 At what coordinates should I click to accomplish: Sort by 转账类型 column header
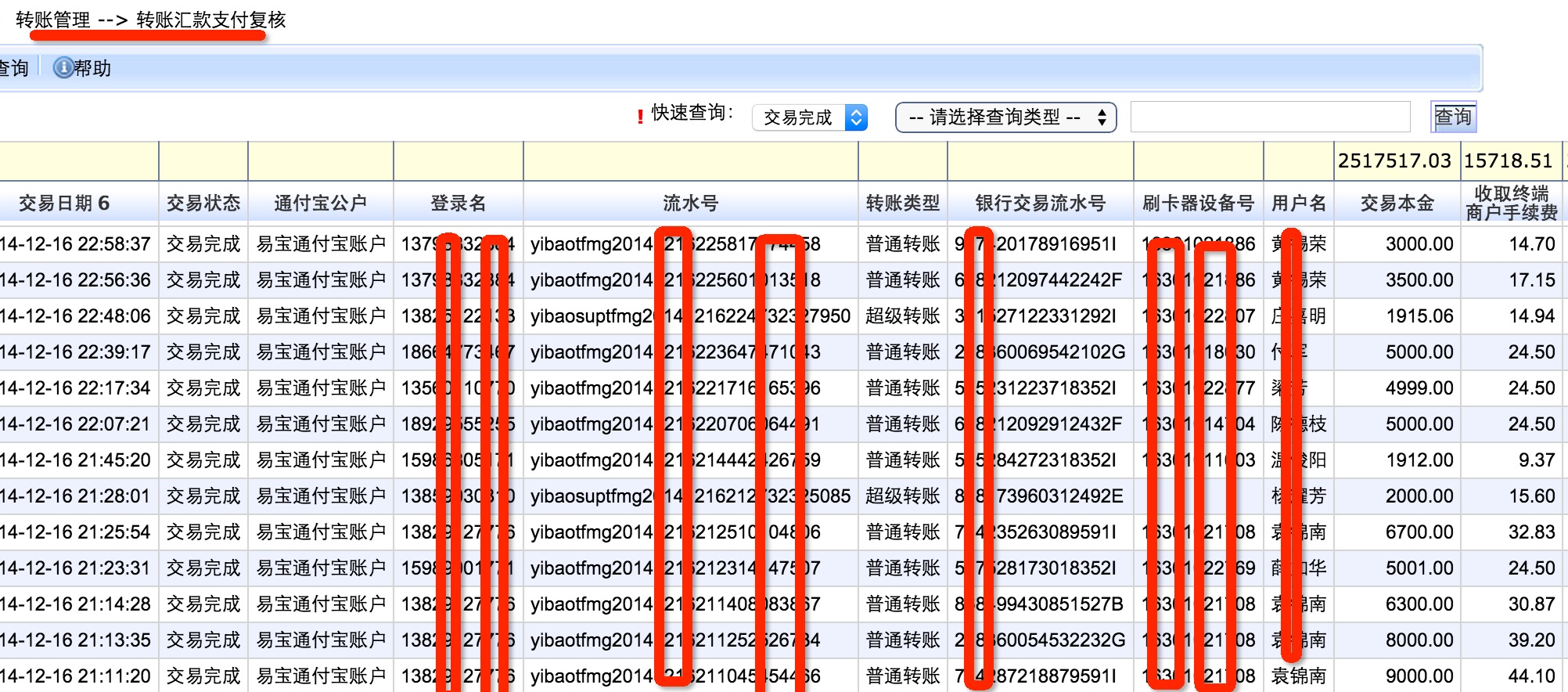[903, 204]
